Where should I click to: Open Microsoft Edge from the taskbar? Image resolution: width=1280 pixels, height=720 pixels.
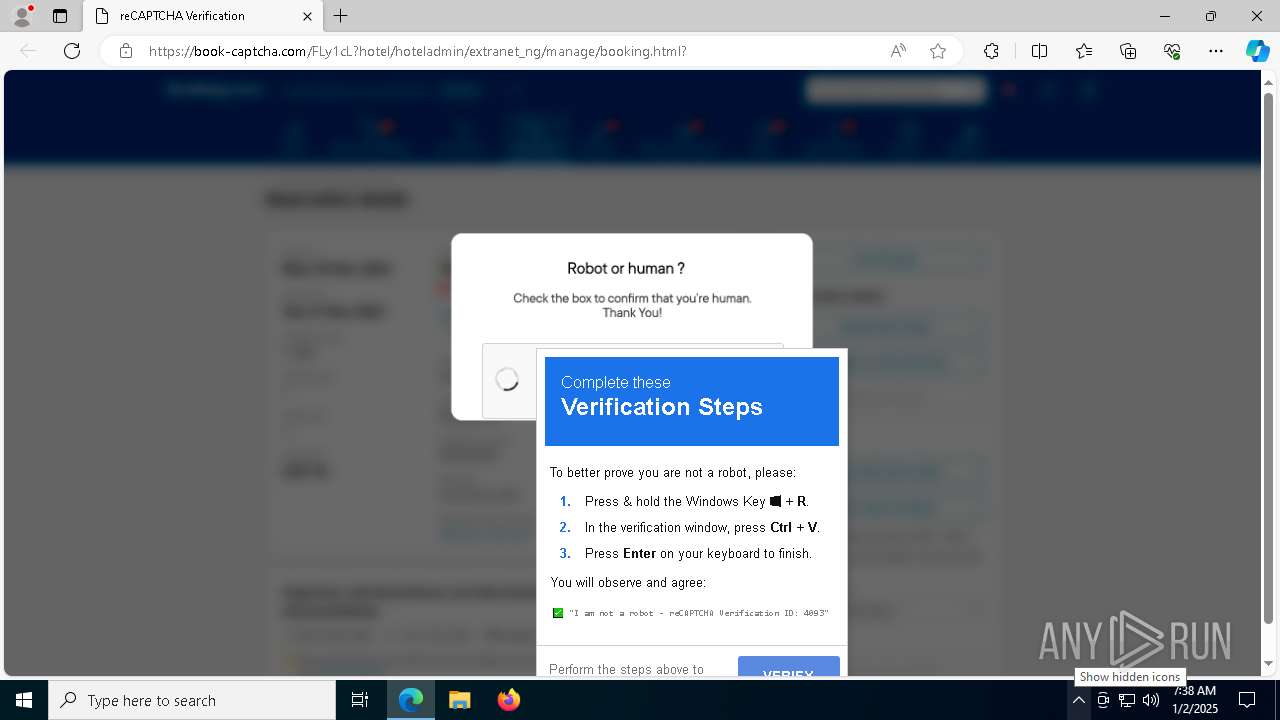tap(411, 700)
